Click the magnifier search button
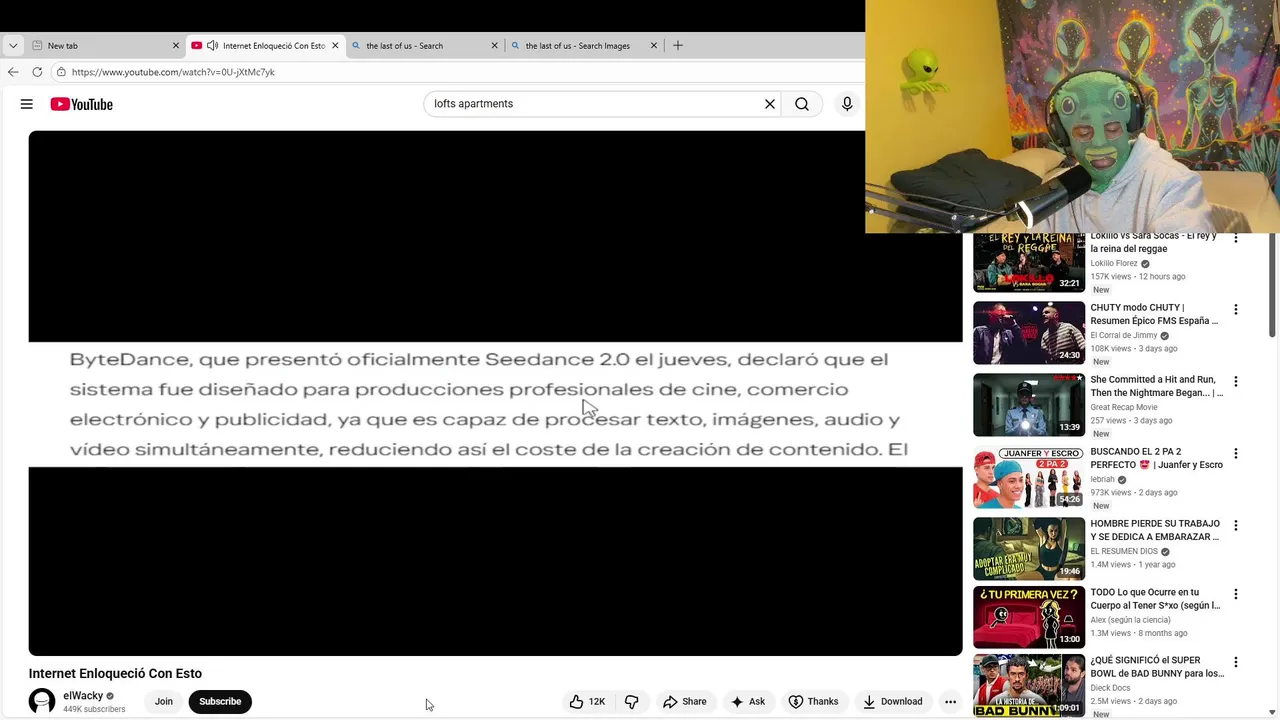 802,104
